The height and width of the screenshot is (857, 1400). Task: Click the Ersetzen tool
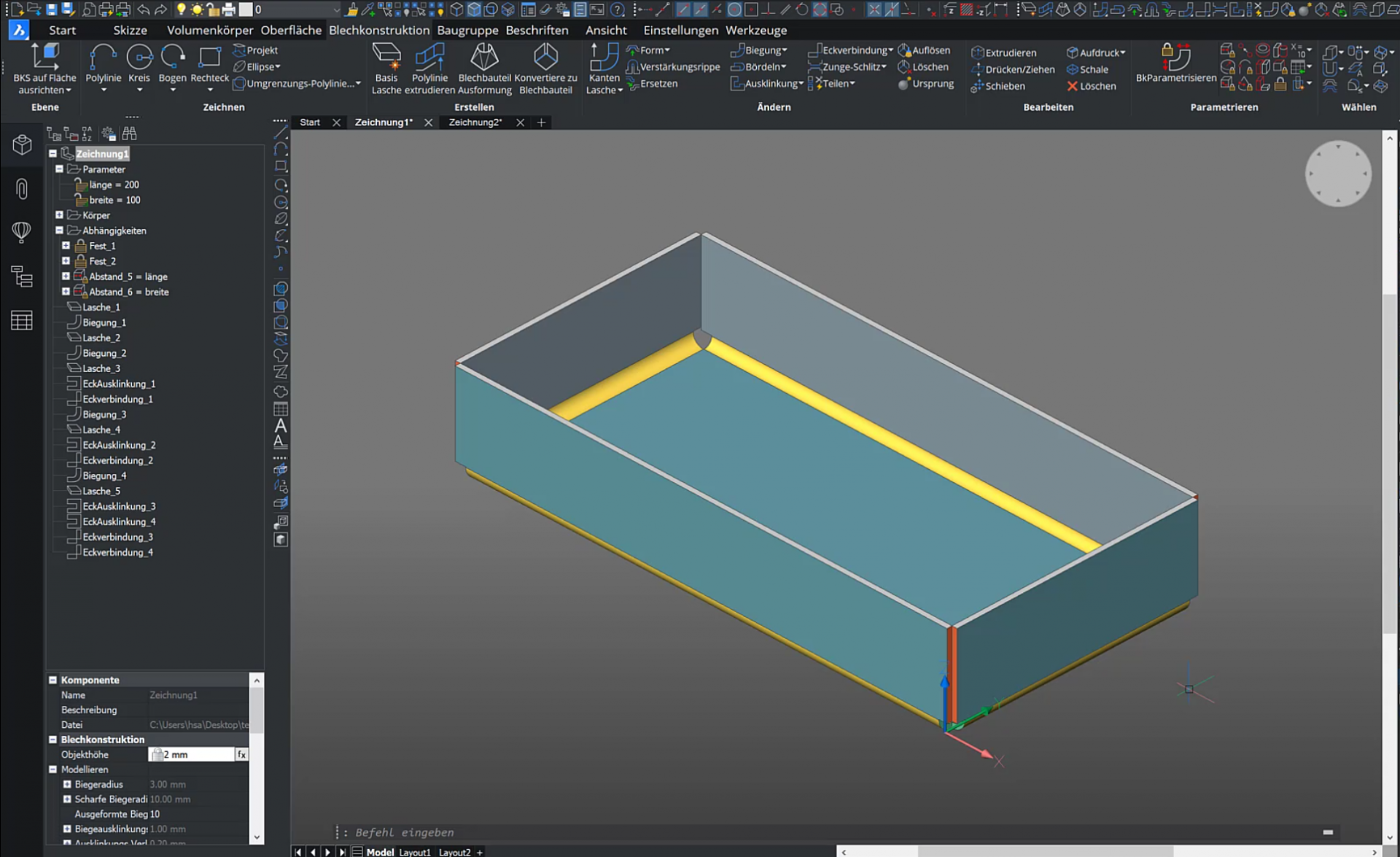point(652,83)
